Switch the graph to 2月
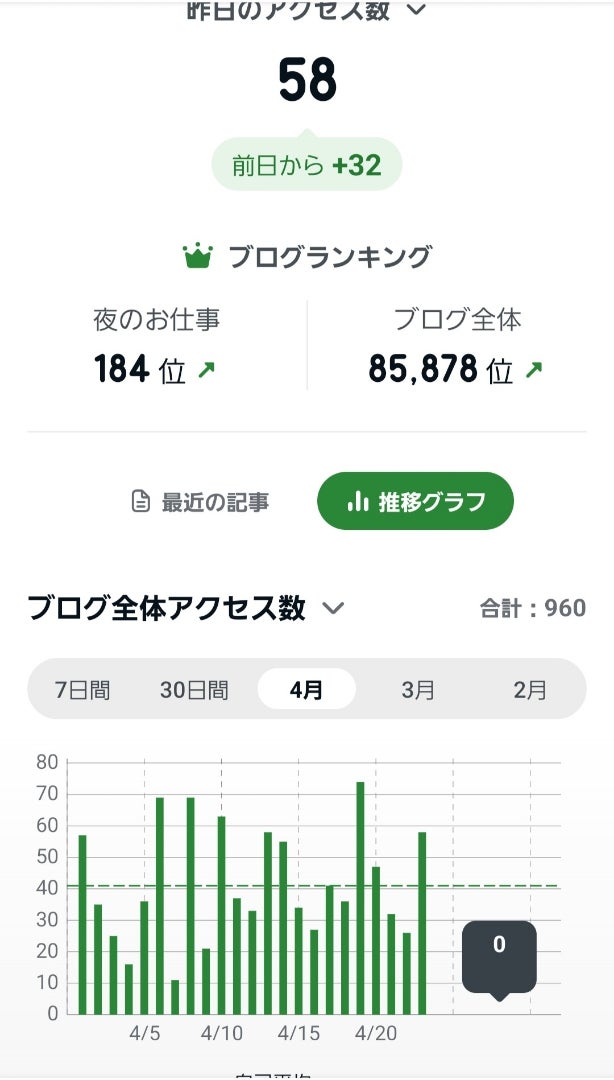This screenshot has width=614, height=1080. point(530,689)
